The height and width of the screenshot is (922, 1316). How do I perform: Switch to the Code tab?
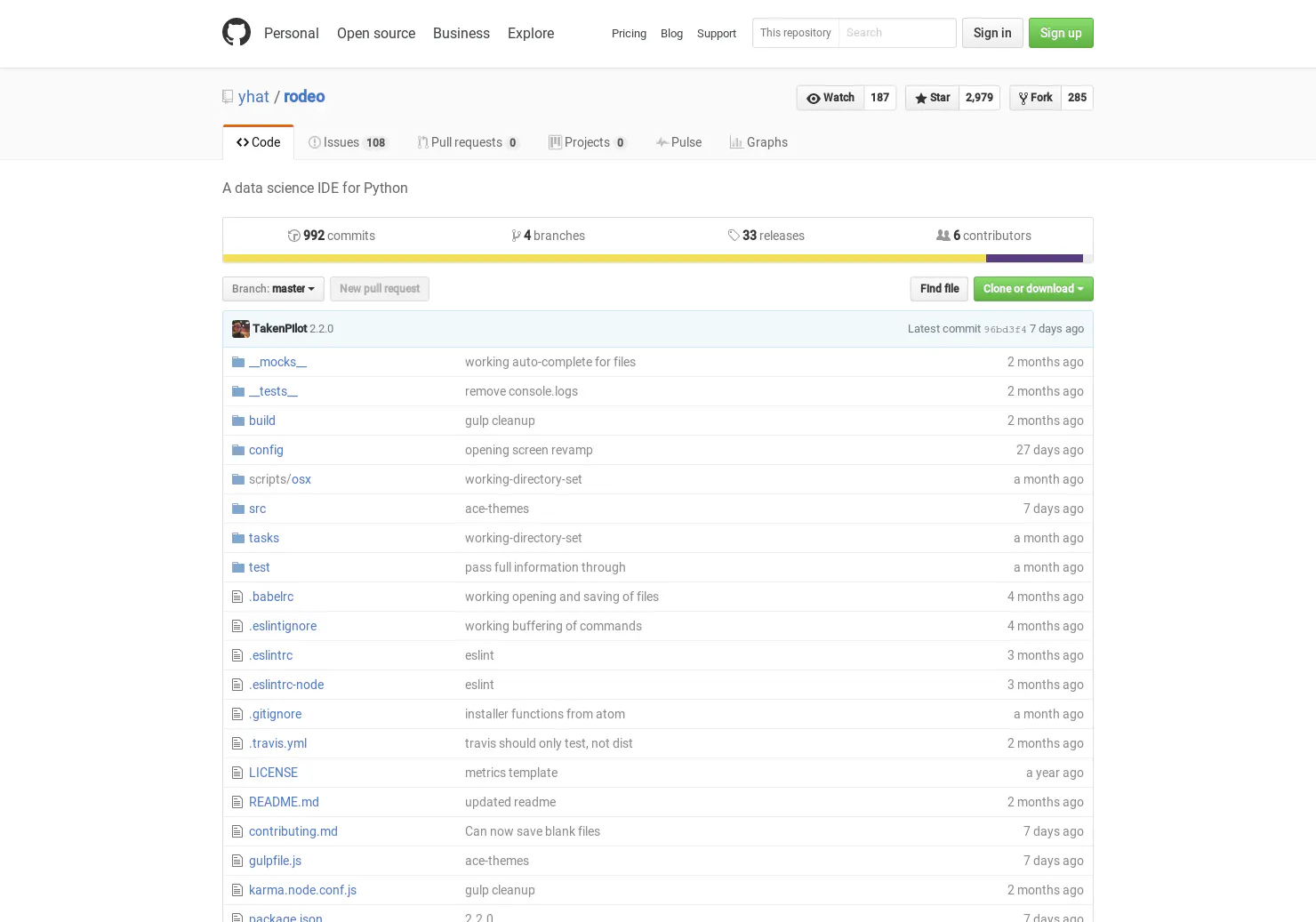point(258,142)
